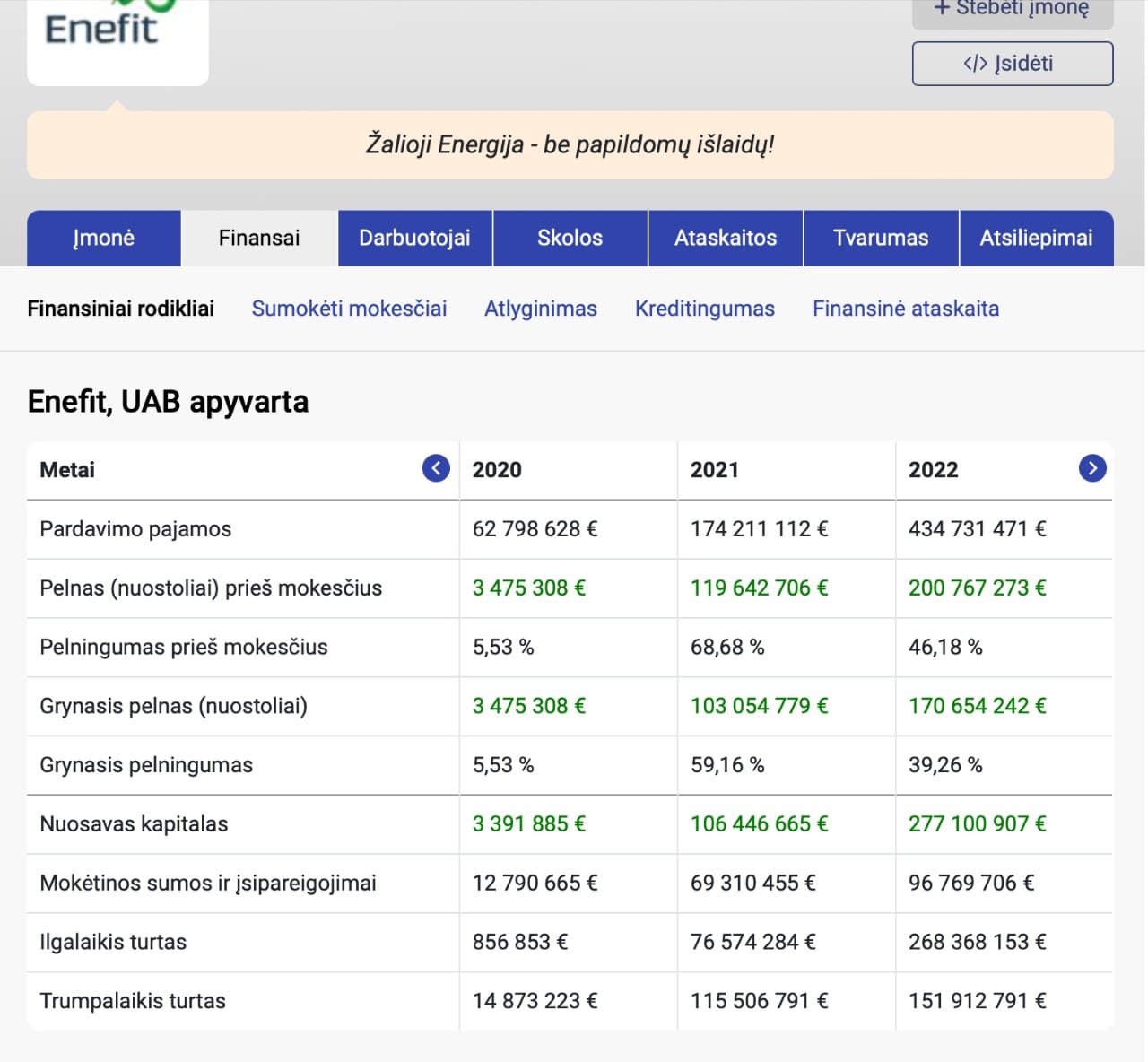1148x1062 pixels.
Task: Open the Finansinė ataskaita link
Action: coord(906,309)
